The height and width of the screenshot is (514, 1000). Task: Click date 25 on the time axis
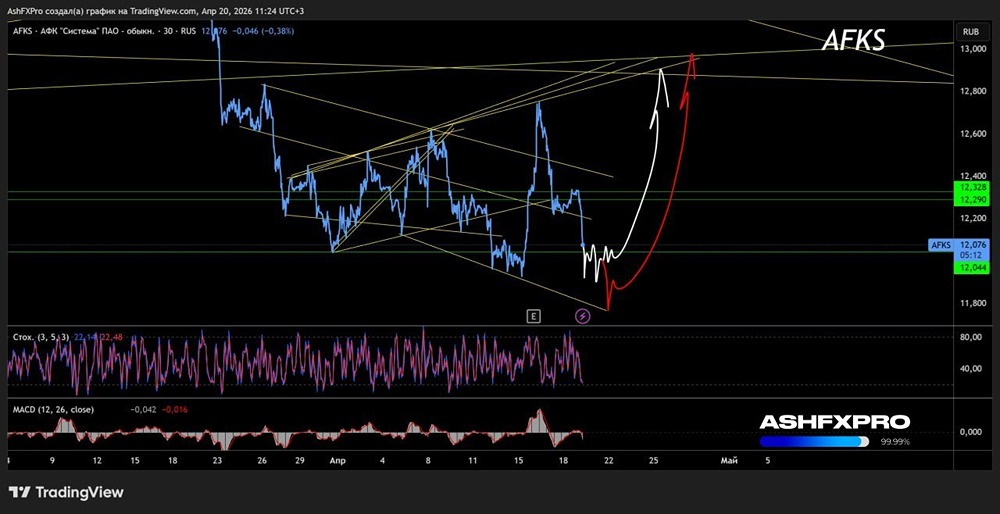[x=654, y=460]
